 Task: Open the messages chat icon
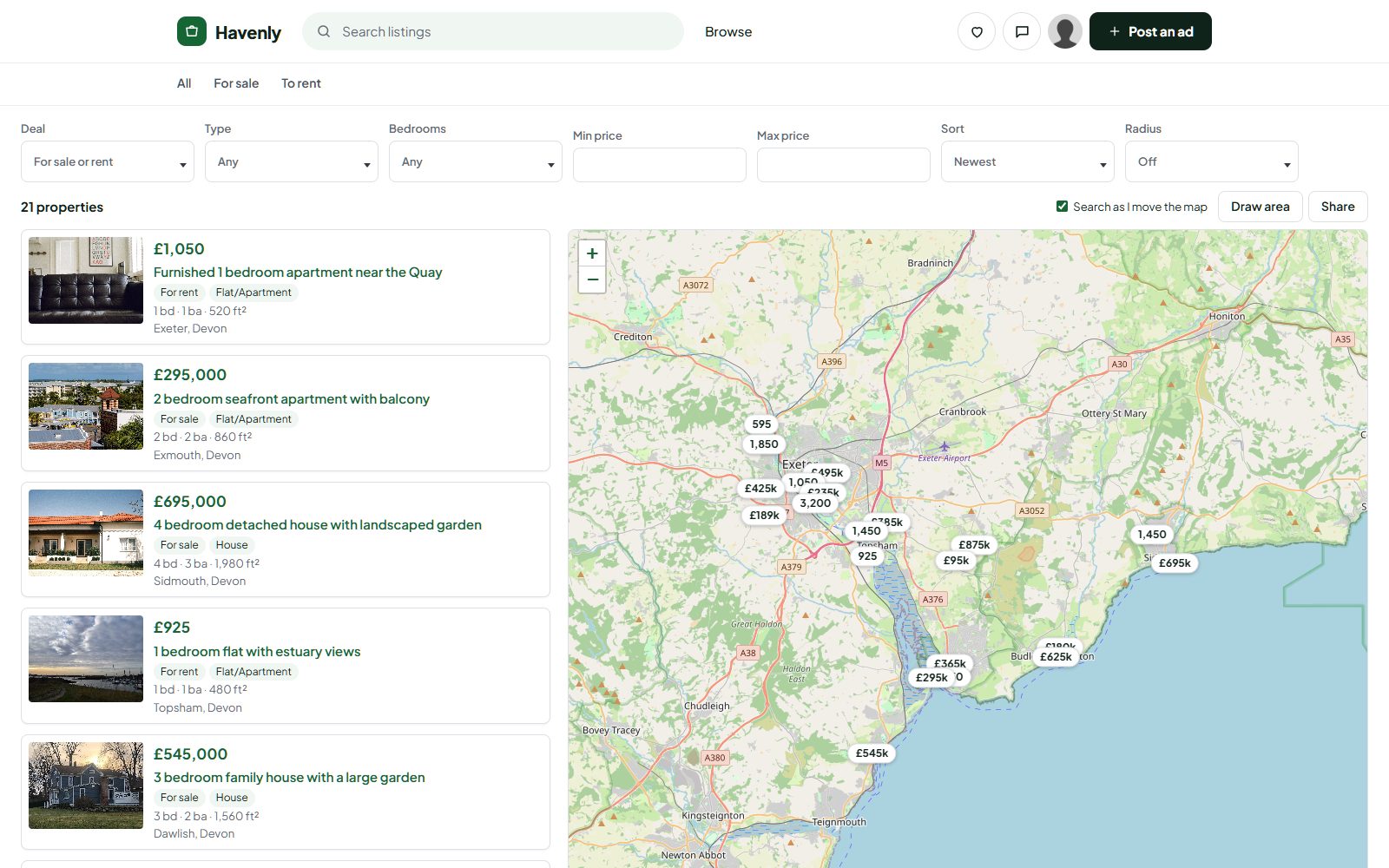point(1022,32)
